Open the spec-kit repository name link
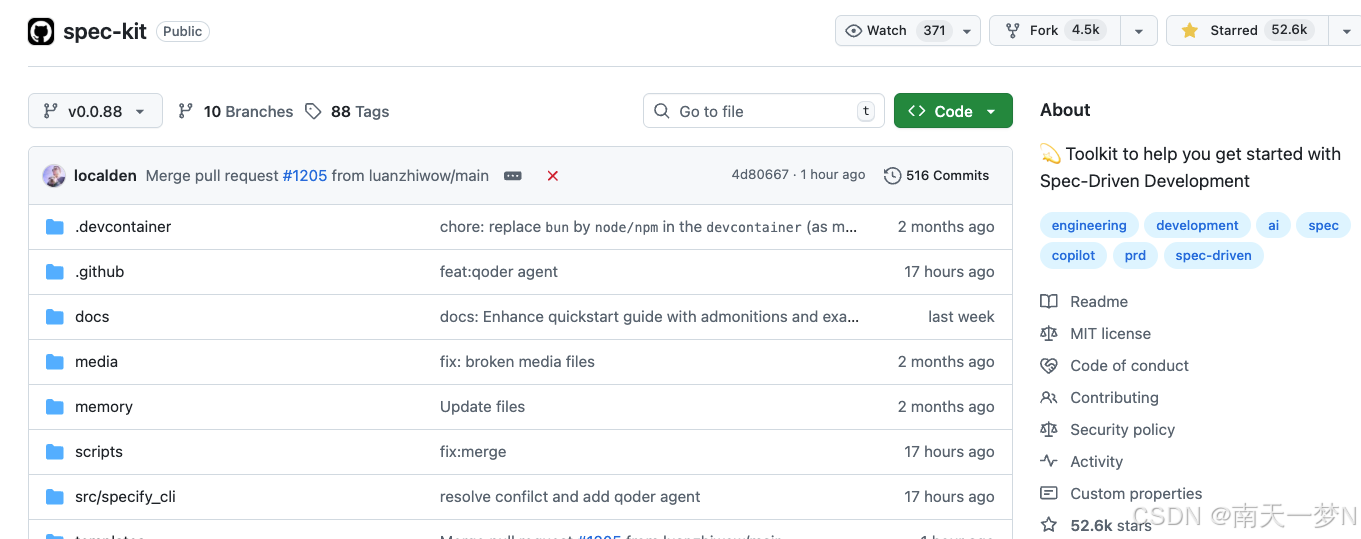 pyautogui.click(x=105, y=31)
